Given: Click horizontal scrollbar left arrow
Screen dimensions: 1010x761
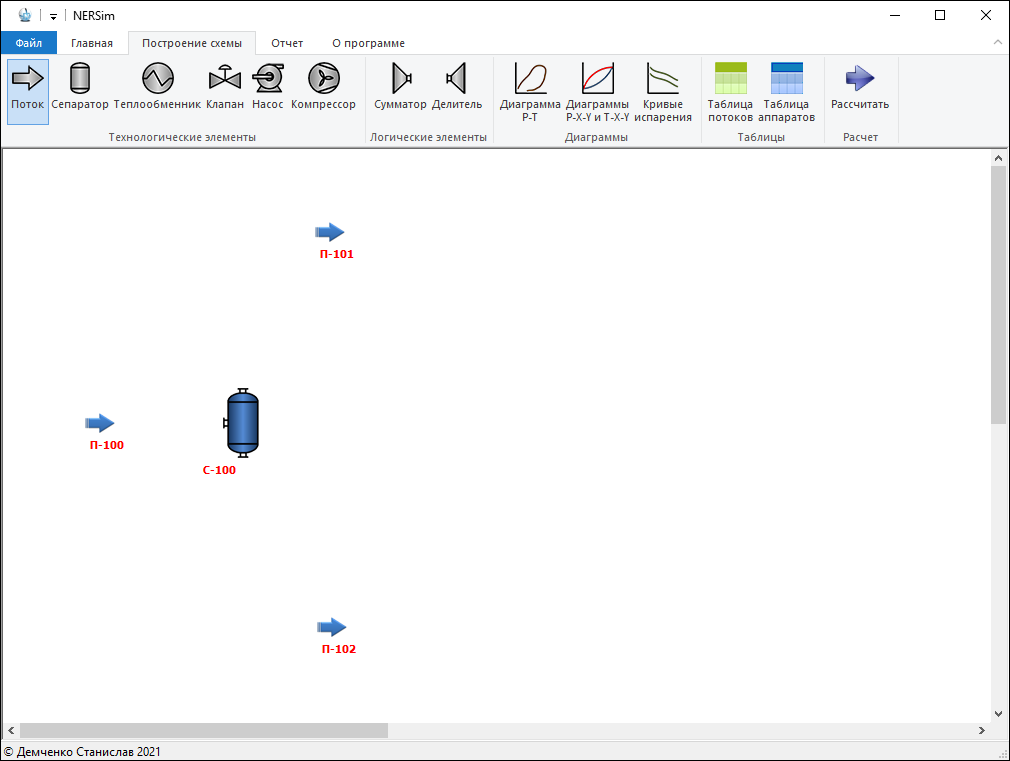Looking at the screenshot, I should tap(11, 730).
